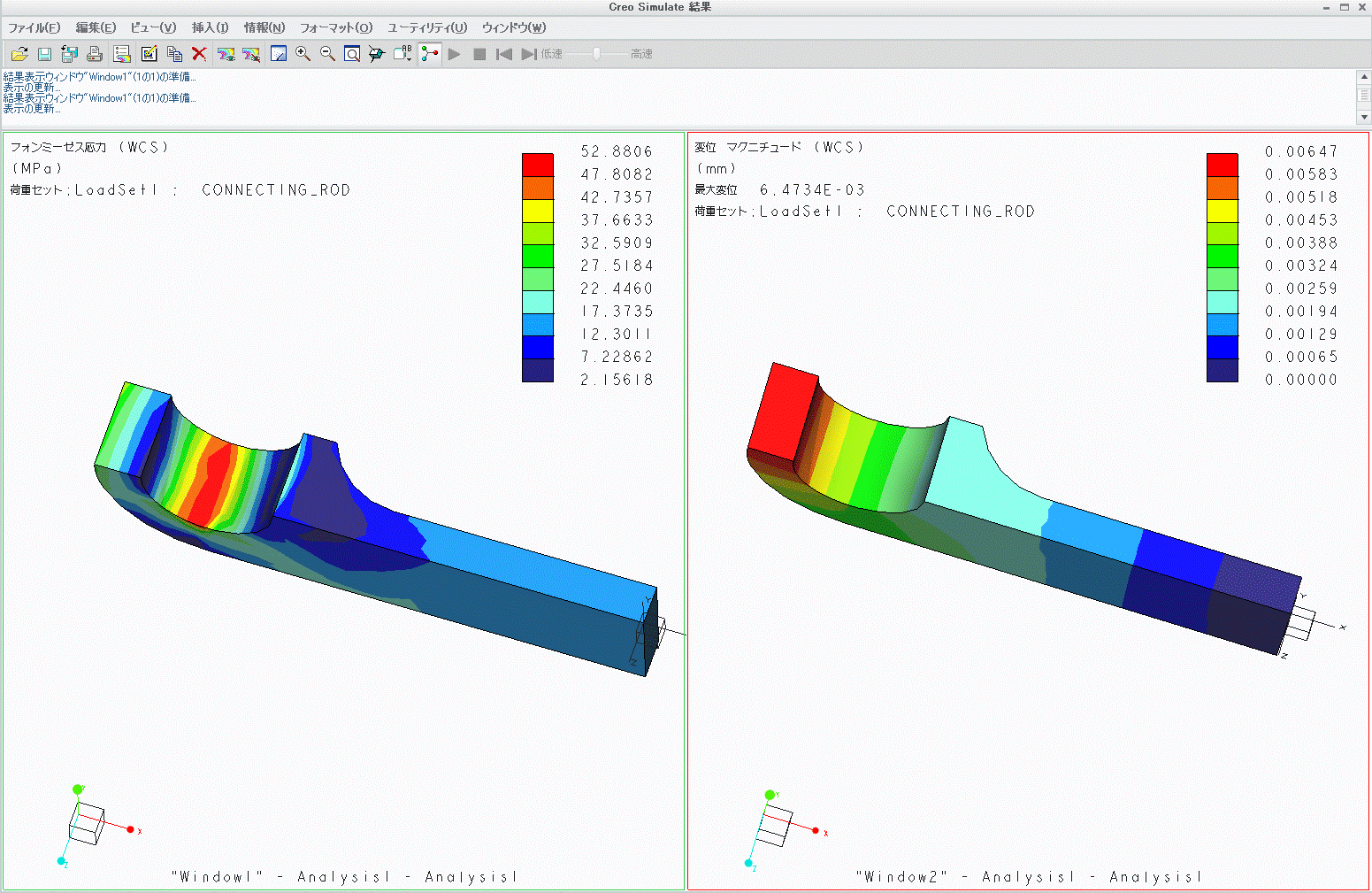Click yellow swatch in stress legend
1372x893 pixels.
pyautogui.click(x=538, y=211)
